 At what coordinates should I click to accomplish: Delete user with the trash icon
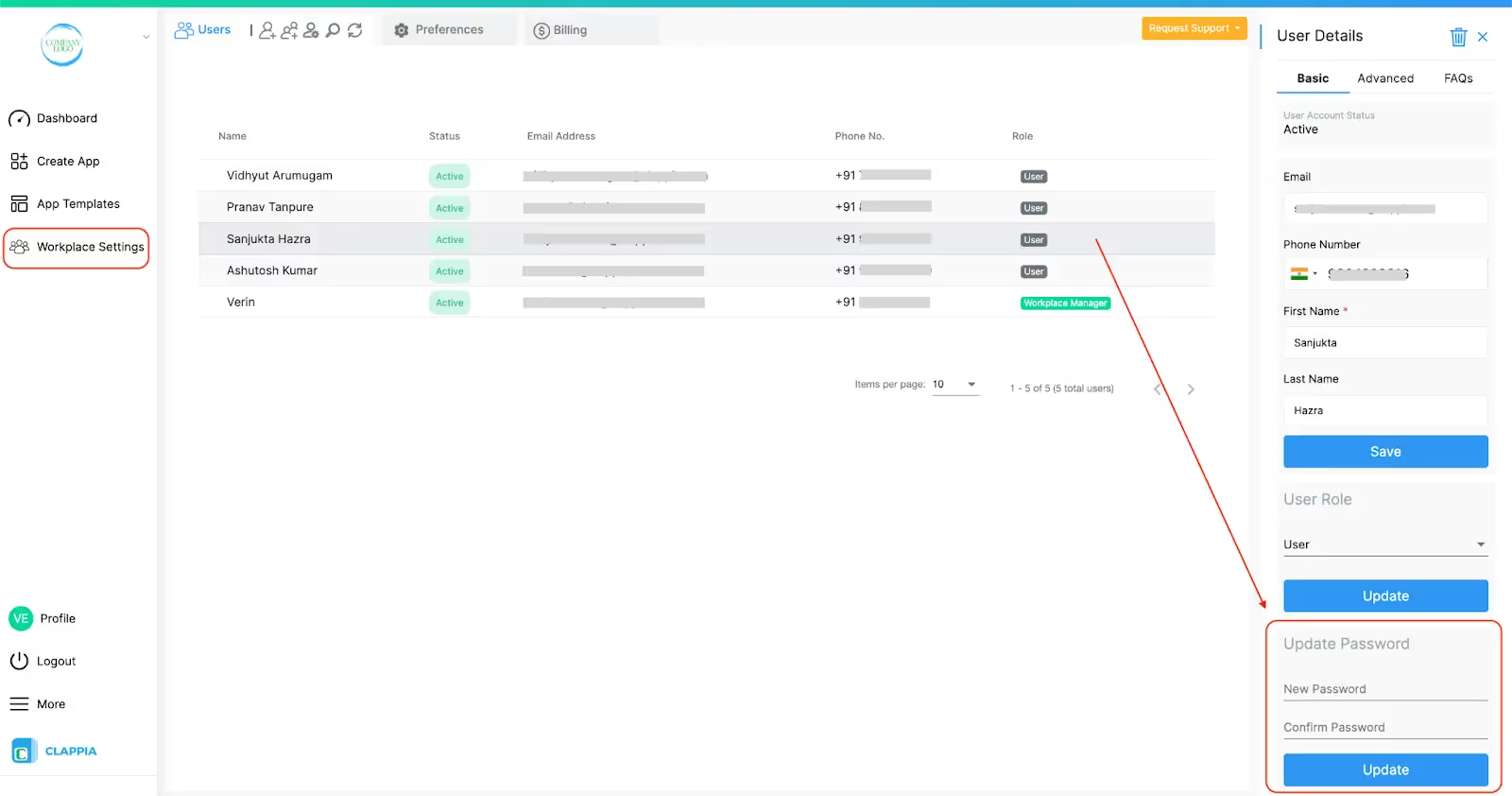tap(1458, 37)
